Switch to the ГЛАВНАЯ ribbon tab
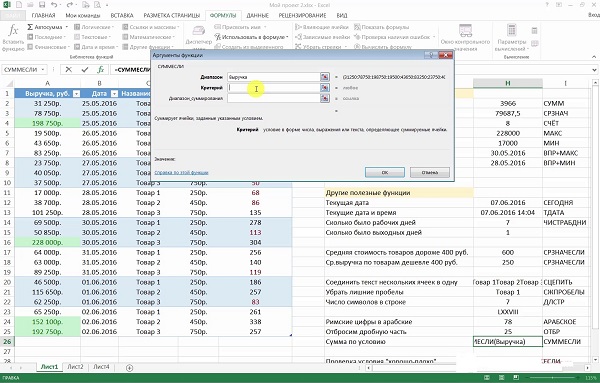This screenshot has width=600, height=383. pos(43,16)
